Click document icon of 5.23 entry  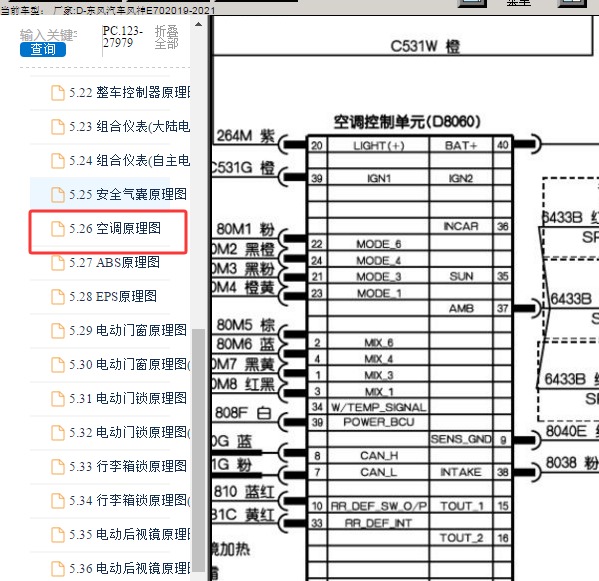[x=58, y=127]
